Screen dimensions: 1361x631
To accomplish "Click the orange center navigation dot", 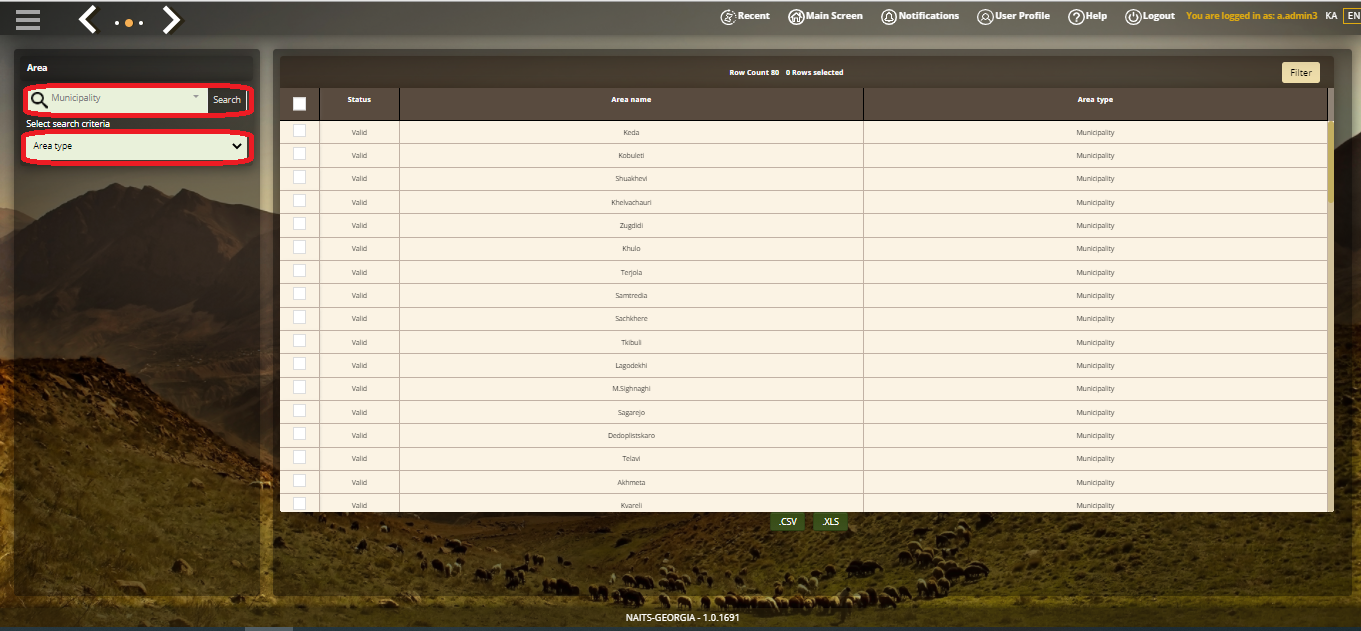I will pos(129,22).
